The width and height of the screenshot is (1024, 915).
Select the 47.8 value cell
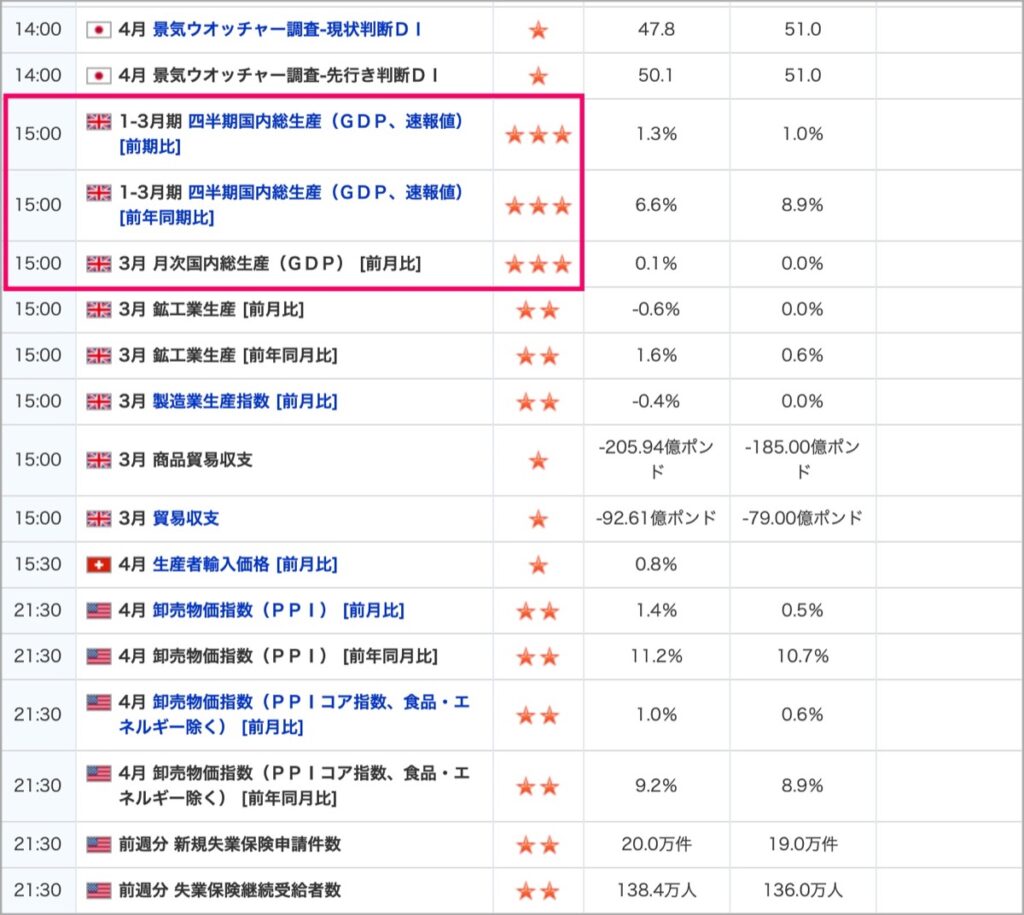pos(656,29)
